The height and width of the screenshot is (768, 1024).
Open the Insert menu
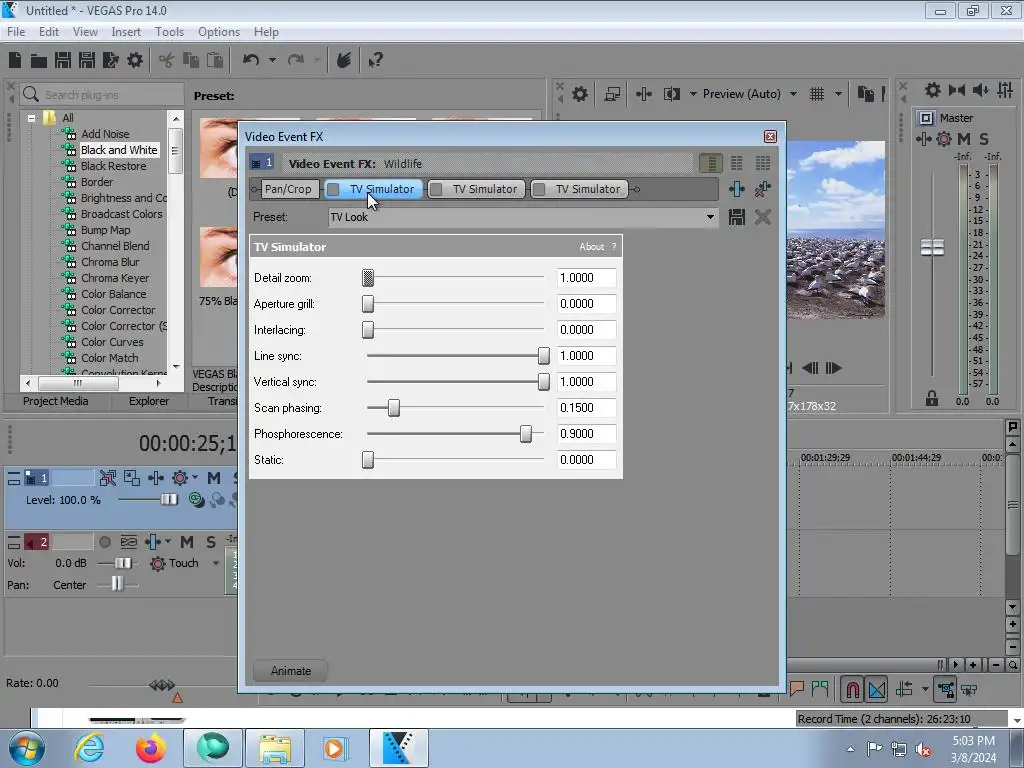pyautogui.click(x=125, y=32)
